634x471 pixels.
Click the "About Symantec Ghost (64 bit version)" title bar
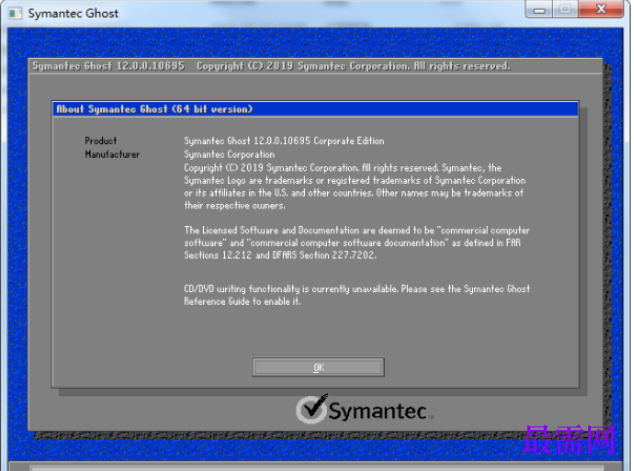pos(315,109)
